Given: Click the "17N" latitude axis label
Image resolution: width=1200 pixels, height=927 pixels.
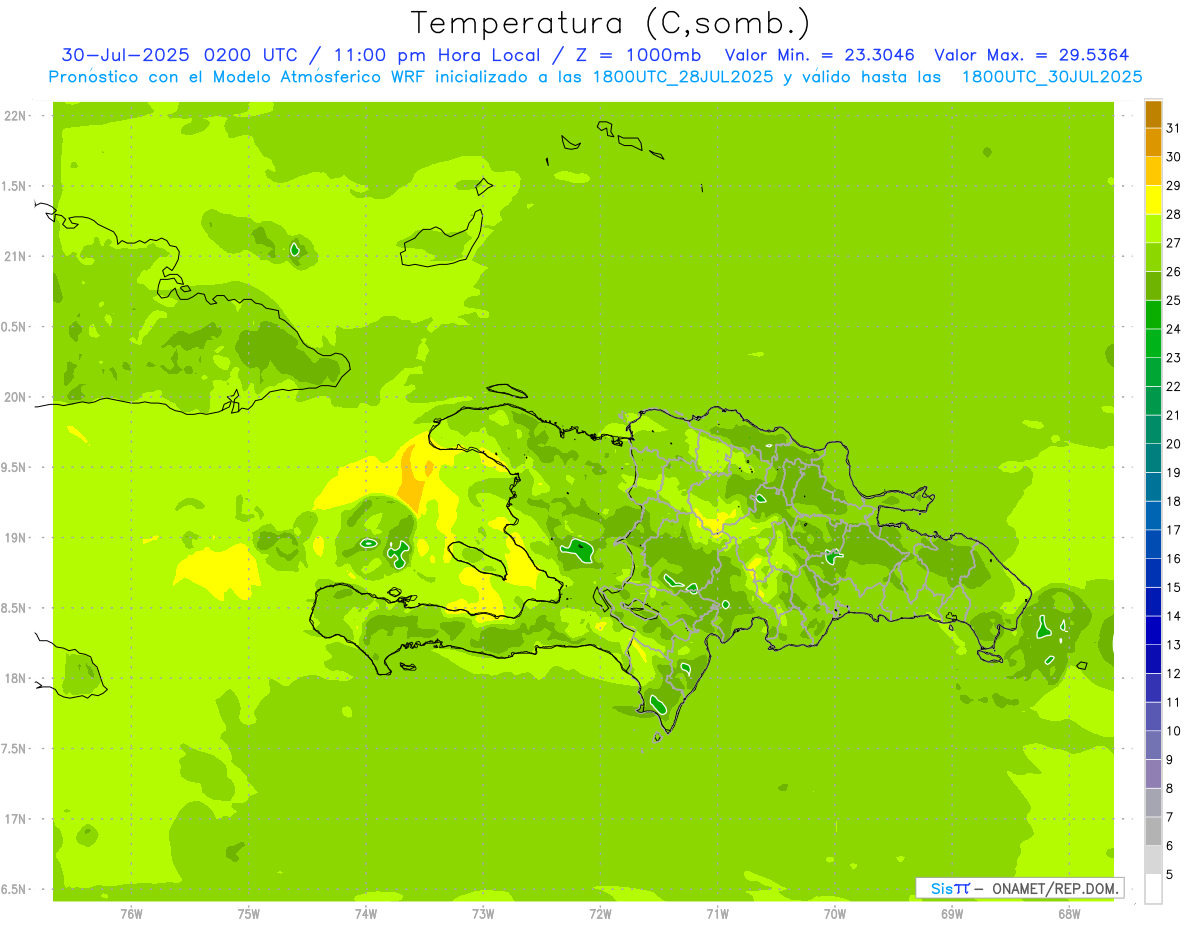Looking at the screenshot, I should pyautogui.click(x=17, y=819).
